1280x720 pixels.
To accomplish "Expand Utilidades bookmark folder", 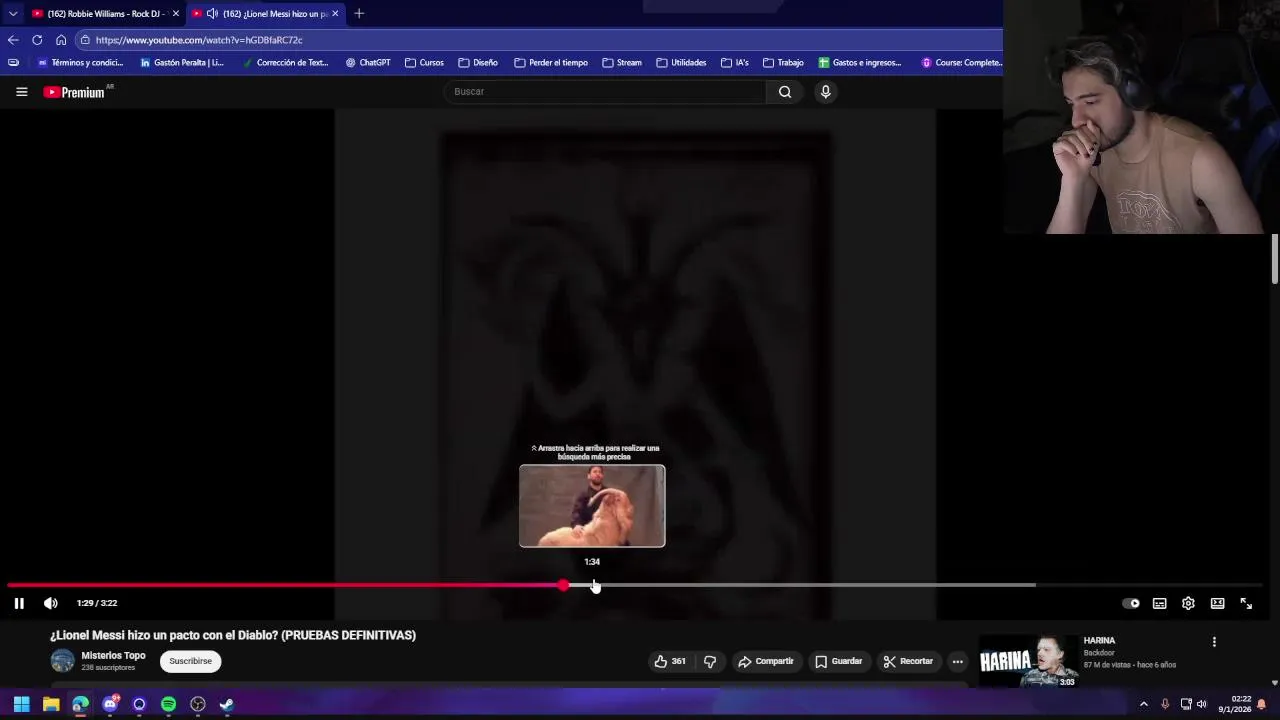I will pyautogui.click(x=681, y=62).
